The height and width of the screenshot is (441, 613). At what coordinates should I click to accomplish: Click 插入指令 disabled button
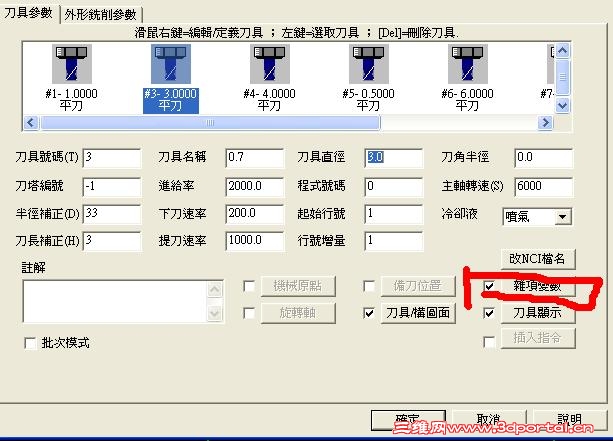point(538,338)
